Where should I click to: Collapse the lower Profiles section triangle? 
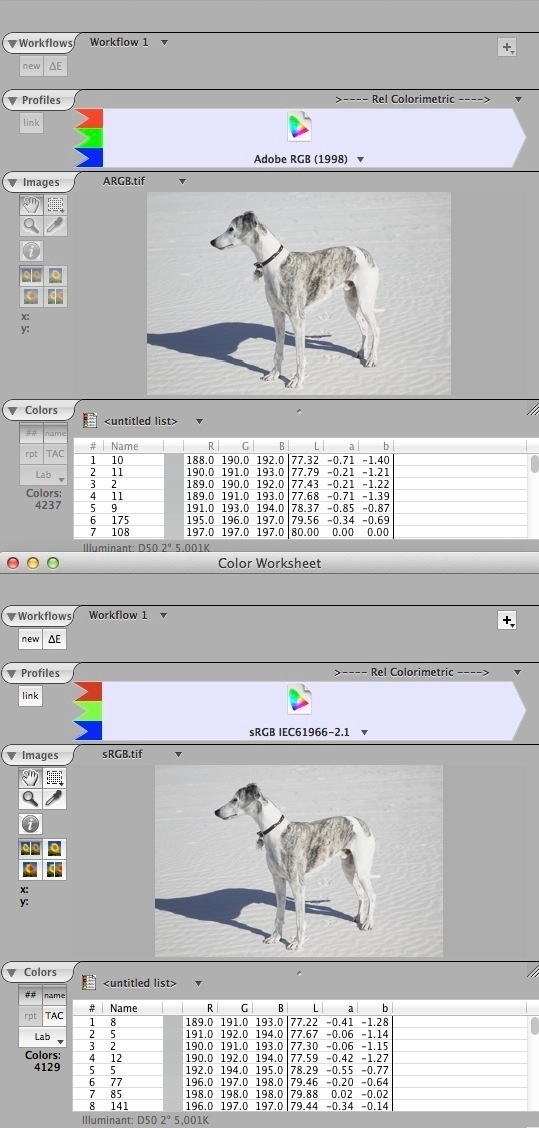point(11,674)
